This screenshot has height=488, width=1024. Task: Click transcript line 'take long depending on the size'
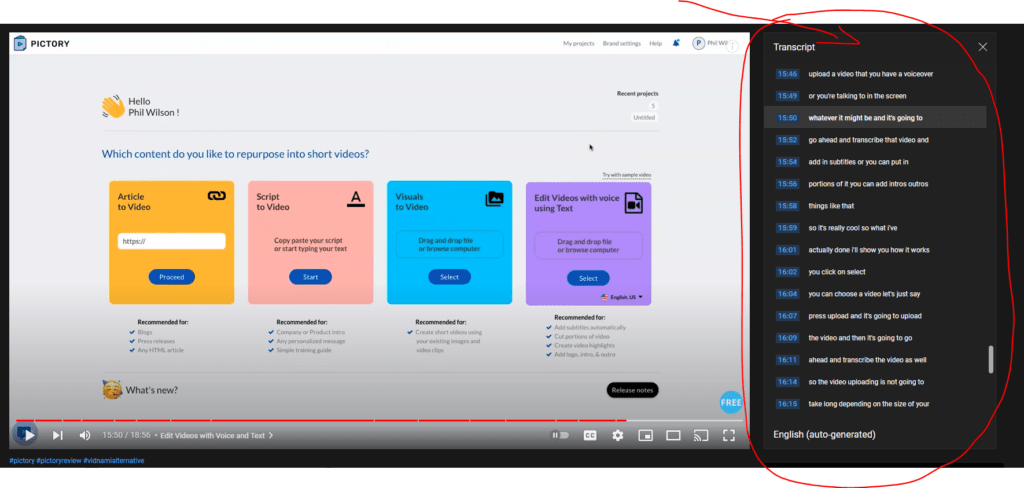click(x=869, y=404)
